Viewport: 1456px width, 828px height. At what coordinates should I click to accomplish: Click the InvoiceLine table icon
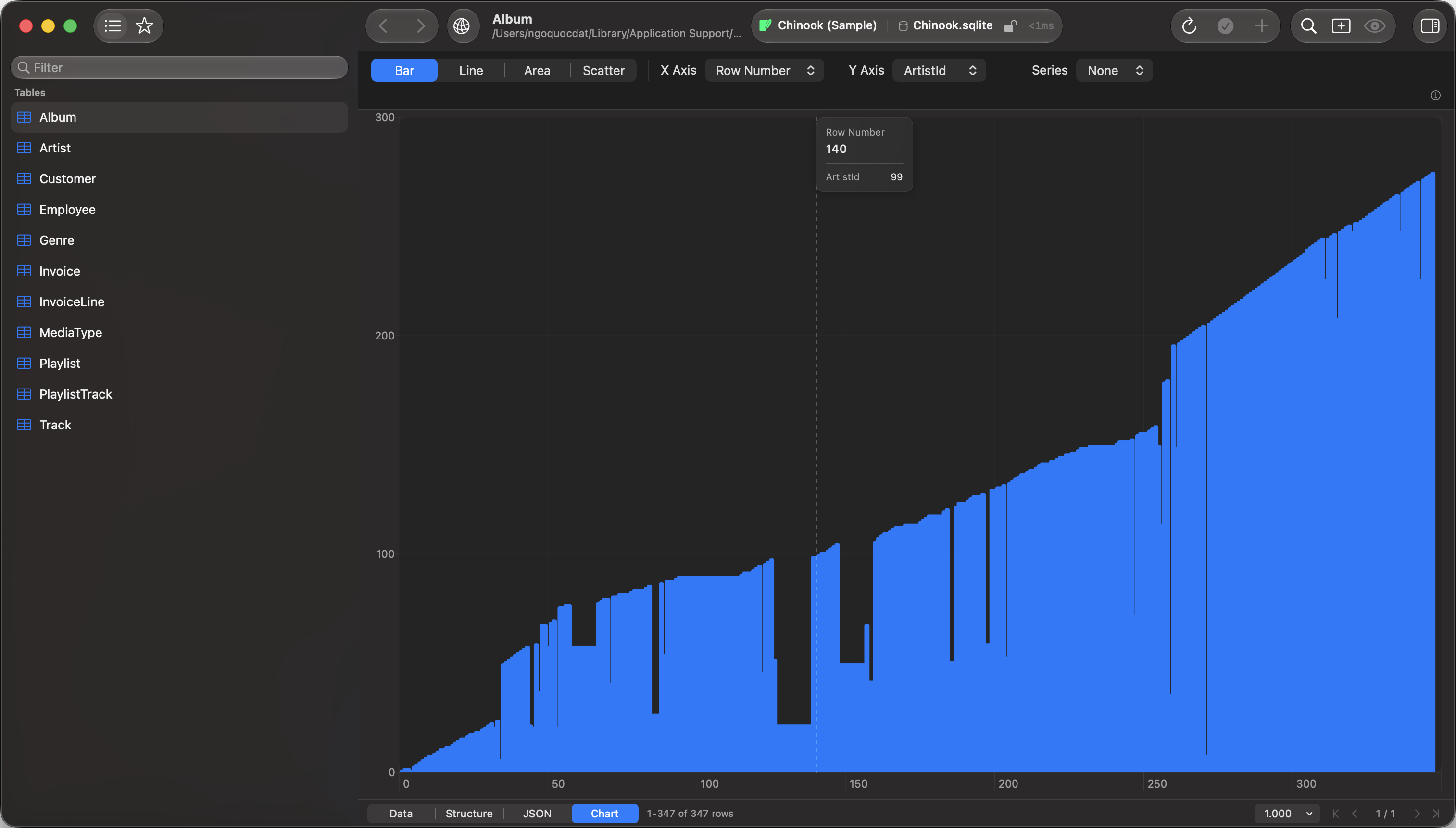[24, 301]
